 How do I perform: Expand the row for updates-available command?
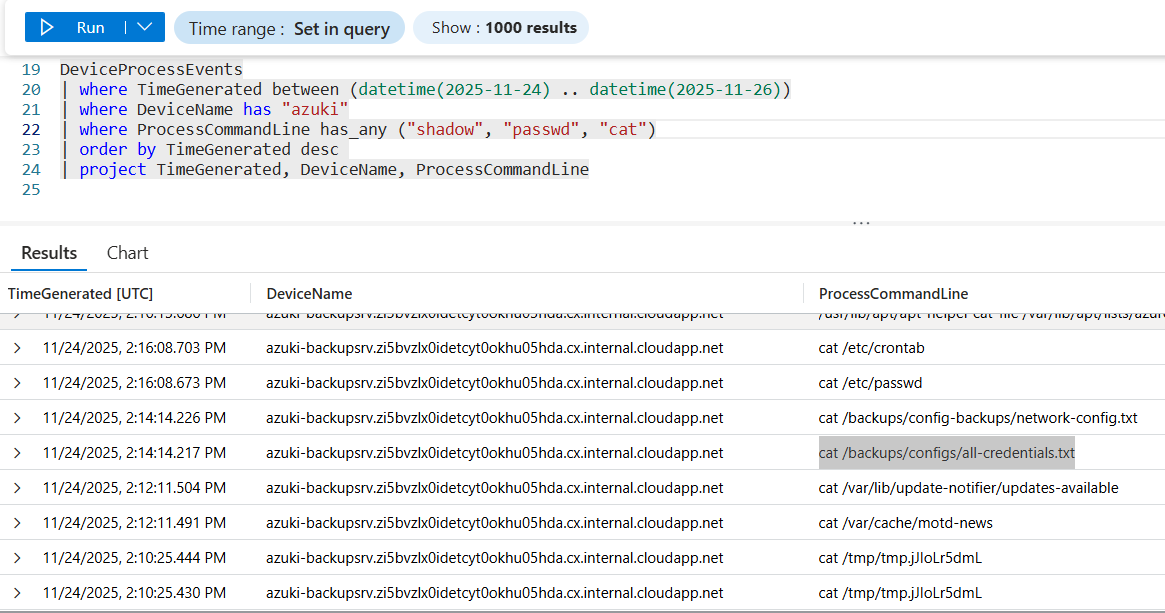pos(17,487)
